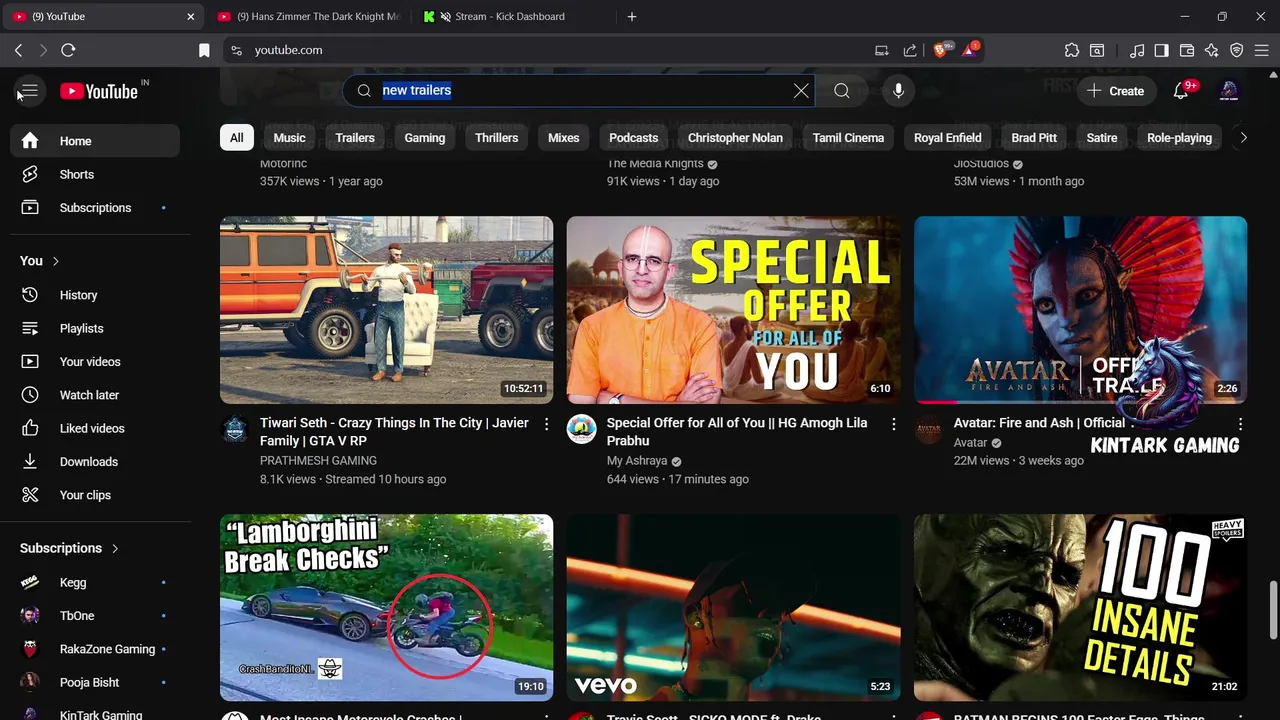This screenshot has width=1280, height=720.
Task: Close the YouTube browser tab
Action: tap(191, 16)
